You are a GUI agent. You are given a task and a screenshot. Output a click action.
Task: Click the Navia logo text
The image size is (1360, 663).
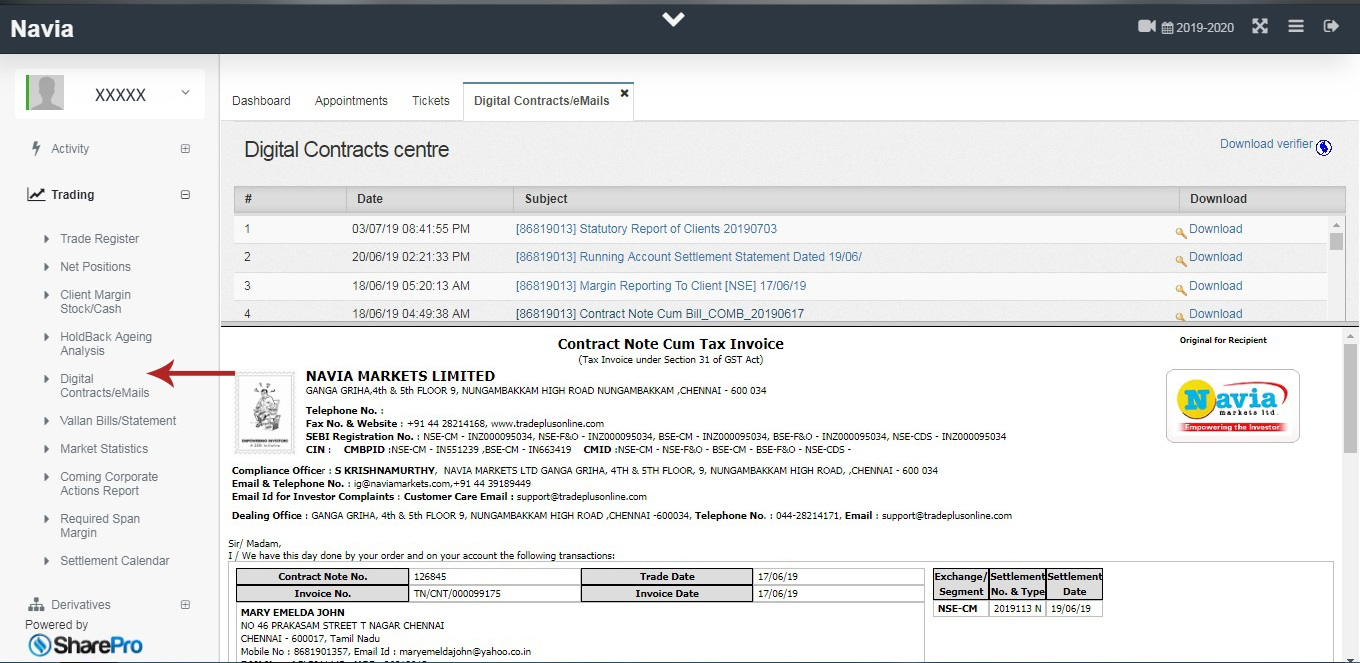tap(42, 29)
